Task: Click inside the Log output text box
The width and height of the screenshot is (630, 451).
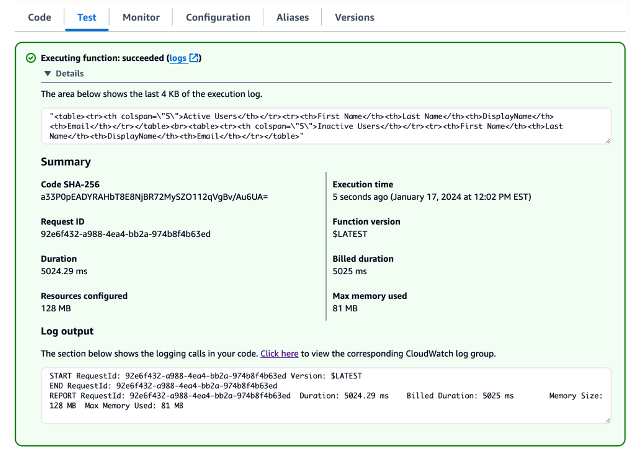Action: click(x=326, y=395)
